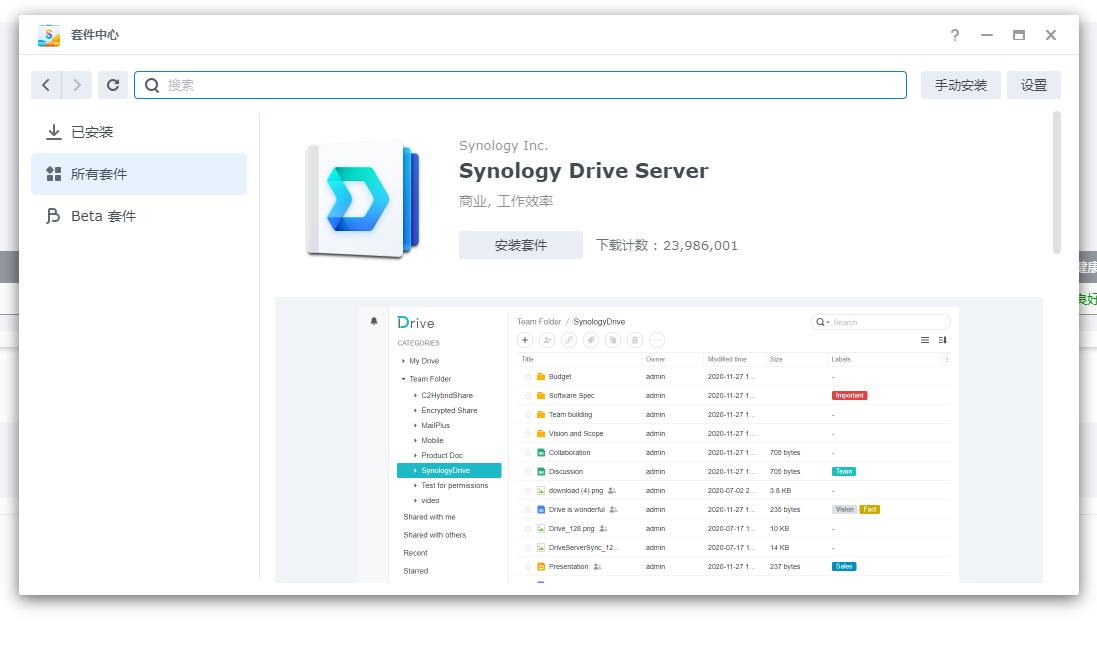The width and height of the screenshot is (1097, 645).
Task: Click the forward navigation arrow
Action: tap(77, 85)
